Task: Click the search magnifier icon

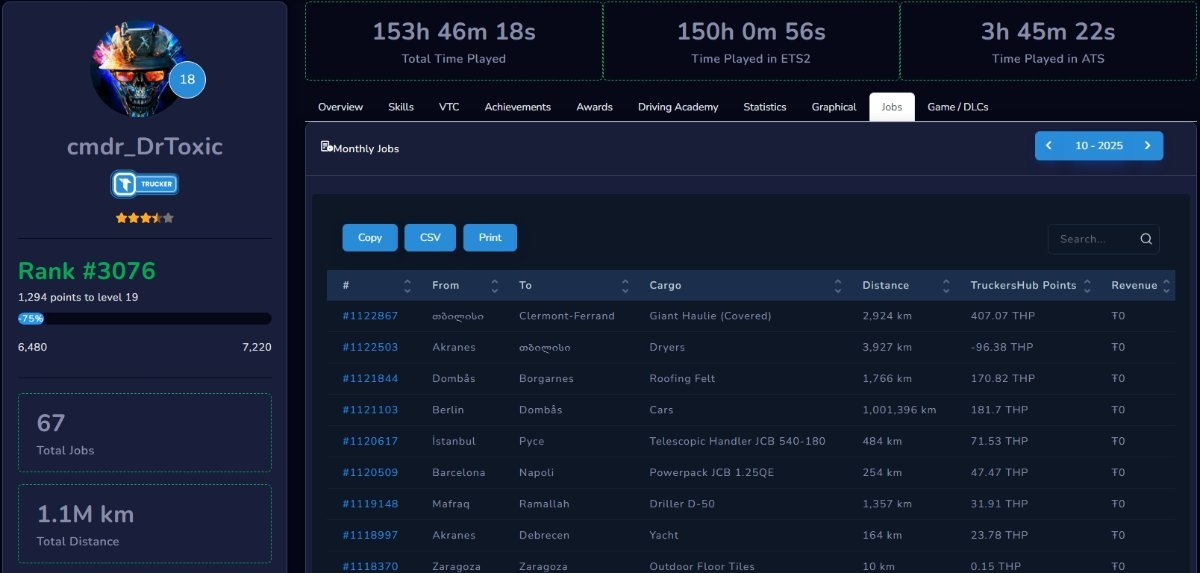Action: point(1146,239)
